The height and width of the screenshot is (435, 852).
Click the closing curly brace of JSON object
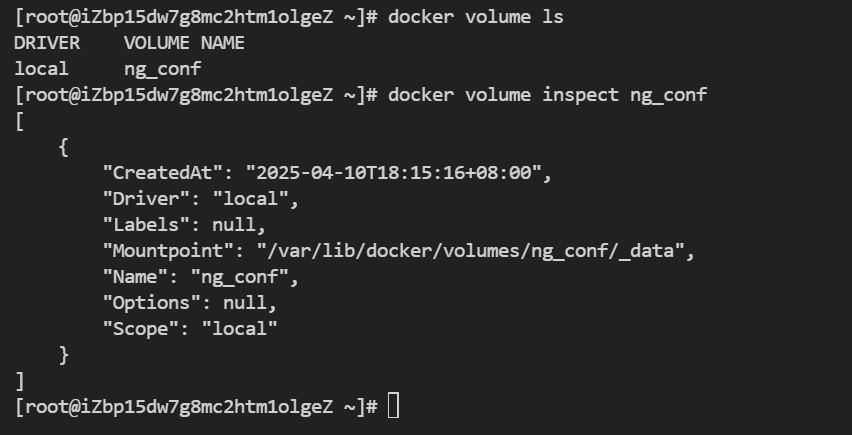[64, 355]
